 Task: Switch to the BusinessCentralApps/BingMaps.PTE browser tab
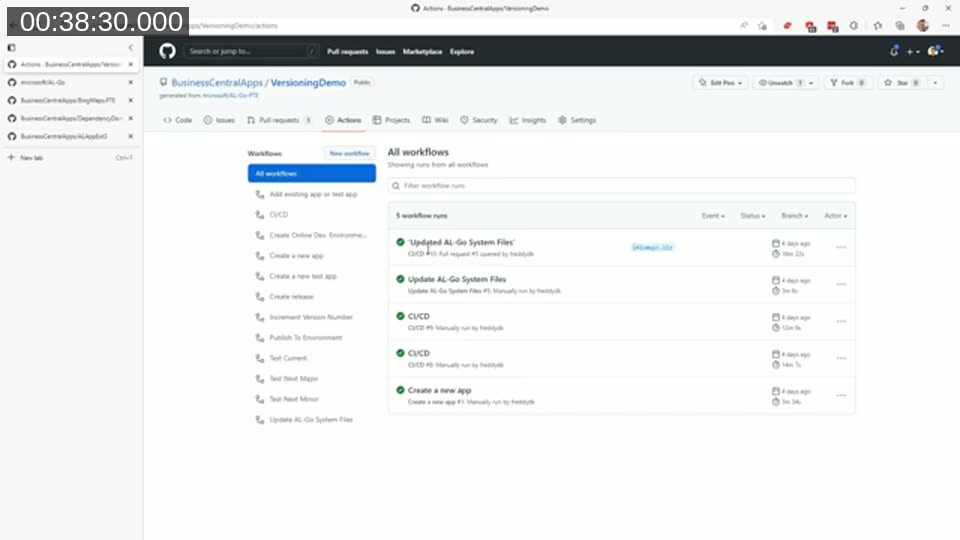[x=67, y=100]
